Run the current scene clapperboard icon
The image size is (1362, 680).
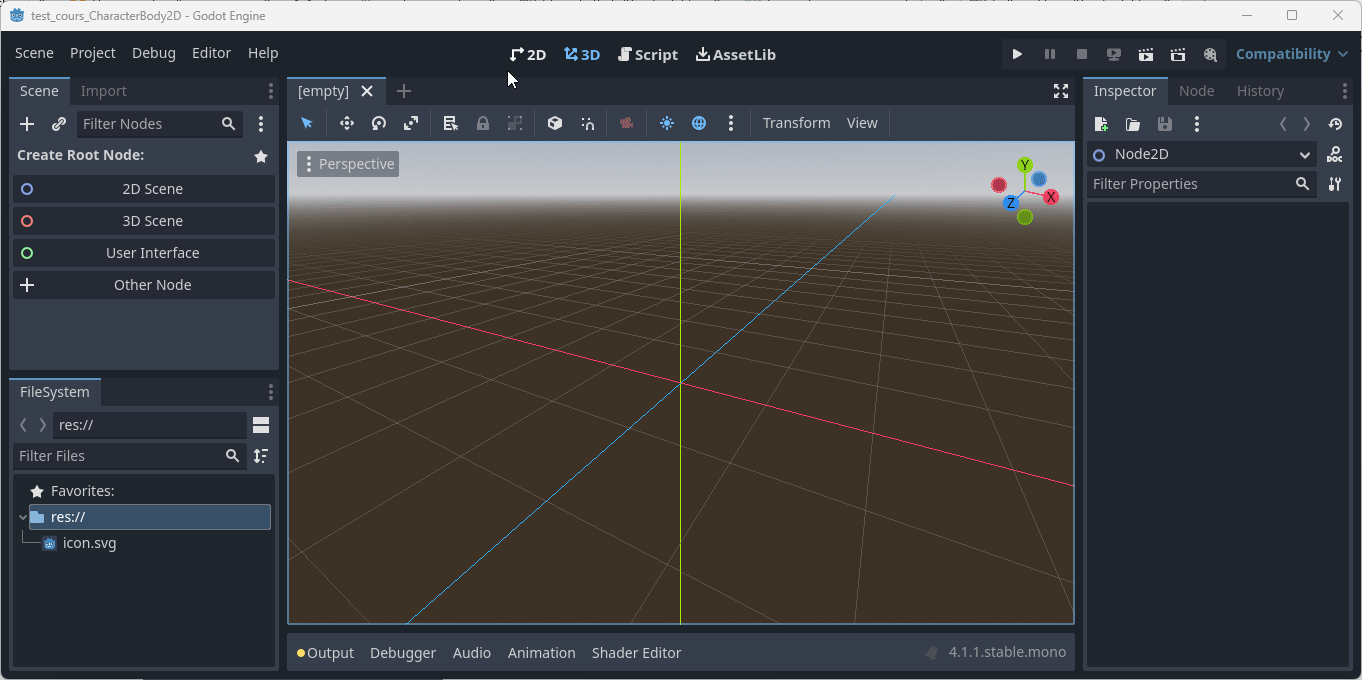pos(1146,54)
